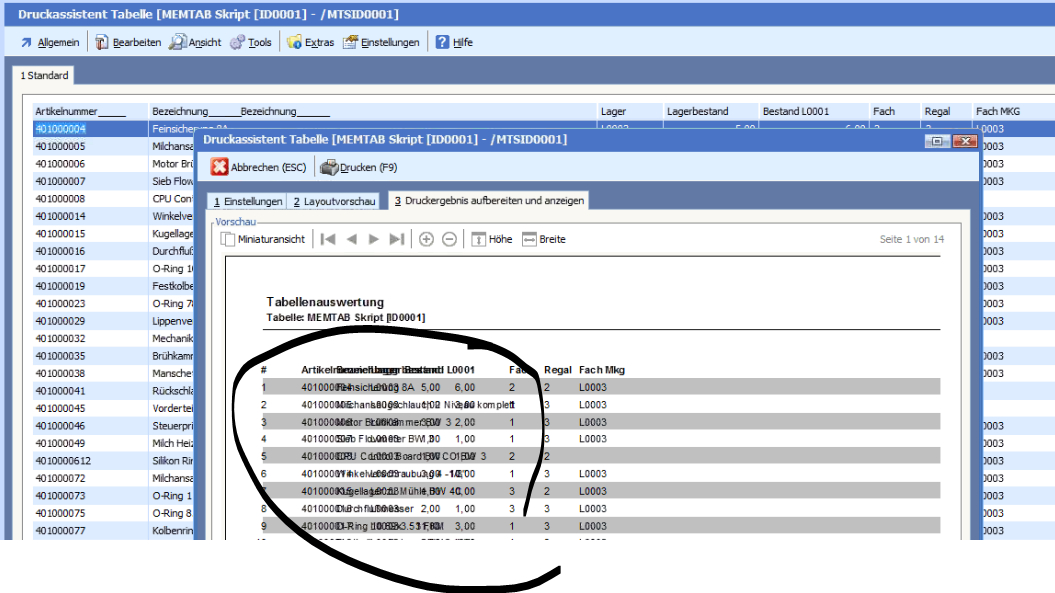
Task: Zoom in on the print preview
Action: click(426, 239)
